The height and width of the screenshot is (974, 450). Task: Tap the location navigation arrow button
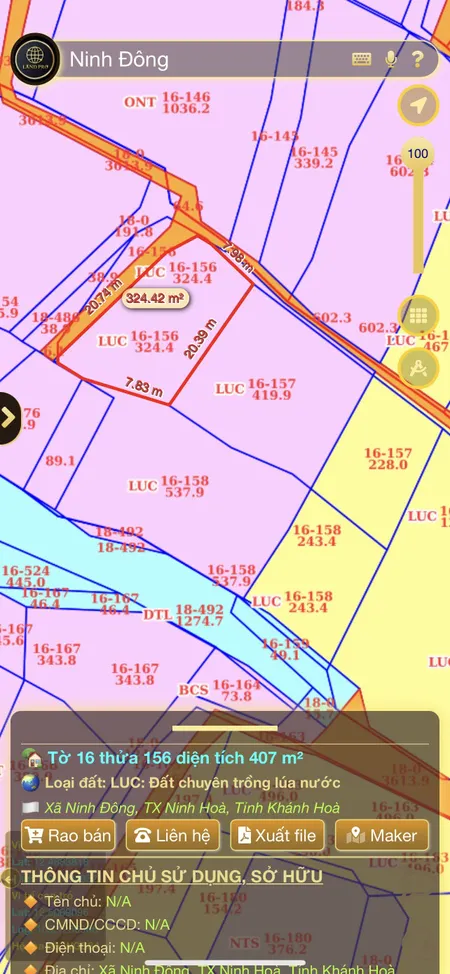pos(418,106)
